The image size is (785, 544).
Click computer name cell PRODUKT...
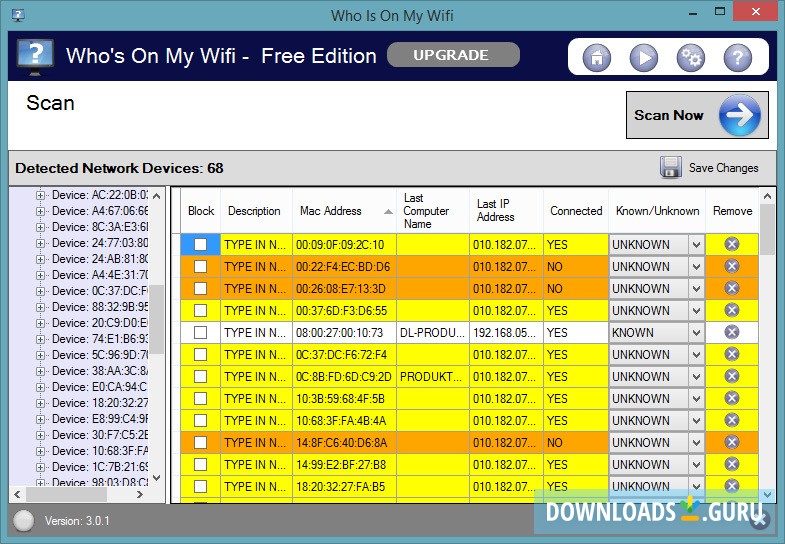(x=433, y=377)
